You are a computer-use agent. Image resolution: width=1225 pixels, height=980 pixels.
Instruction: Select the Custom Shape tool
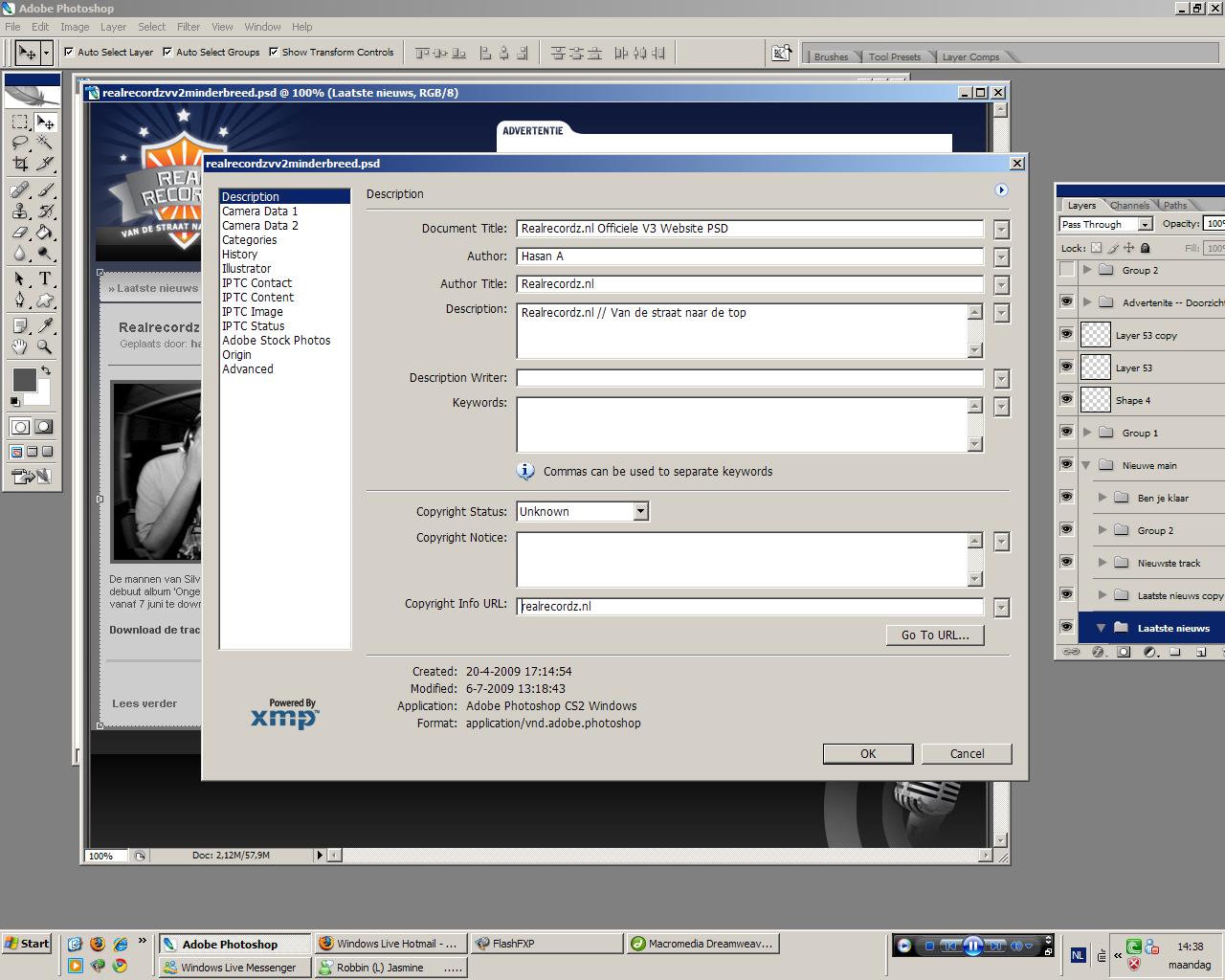[x=44, y=300]
